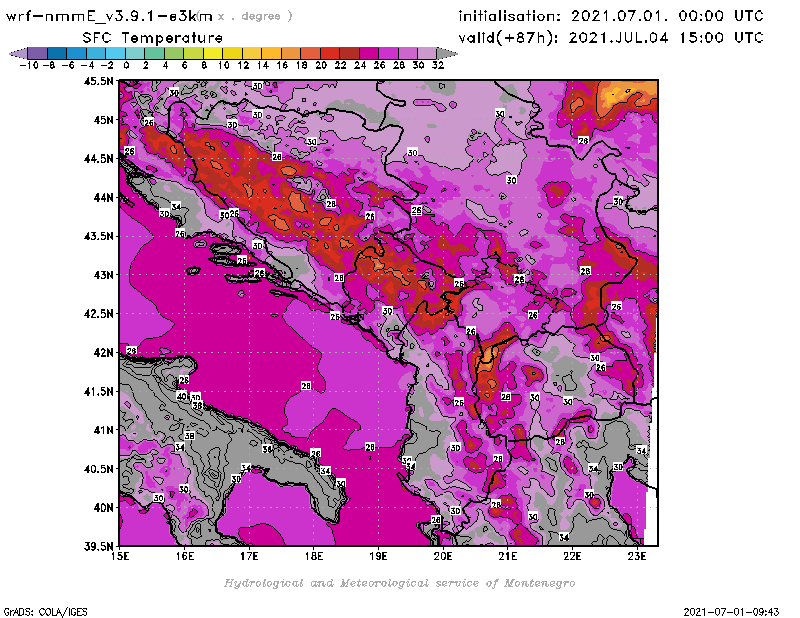Select the '16E' longitude label
The width and height of the screenshot is (800, 618).
coord(185,556)
